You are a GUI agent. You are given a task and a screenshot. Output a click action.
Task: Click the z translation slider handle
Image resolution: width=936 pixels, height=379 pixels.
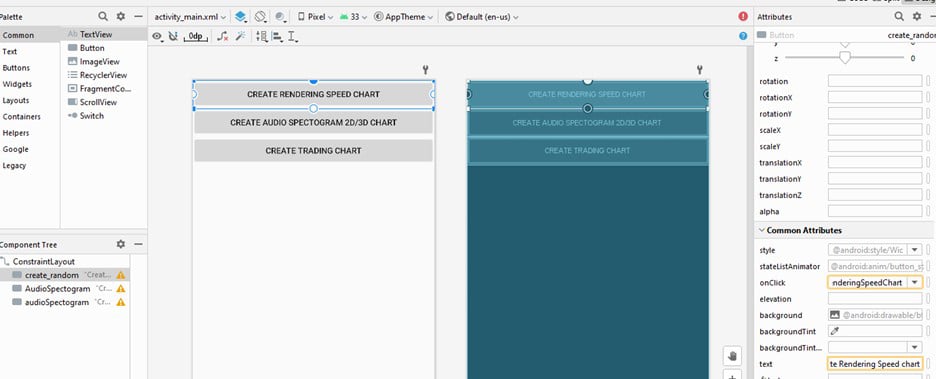click(x=845, y=58)
